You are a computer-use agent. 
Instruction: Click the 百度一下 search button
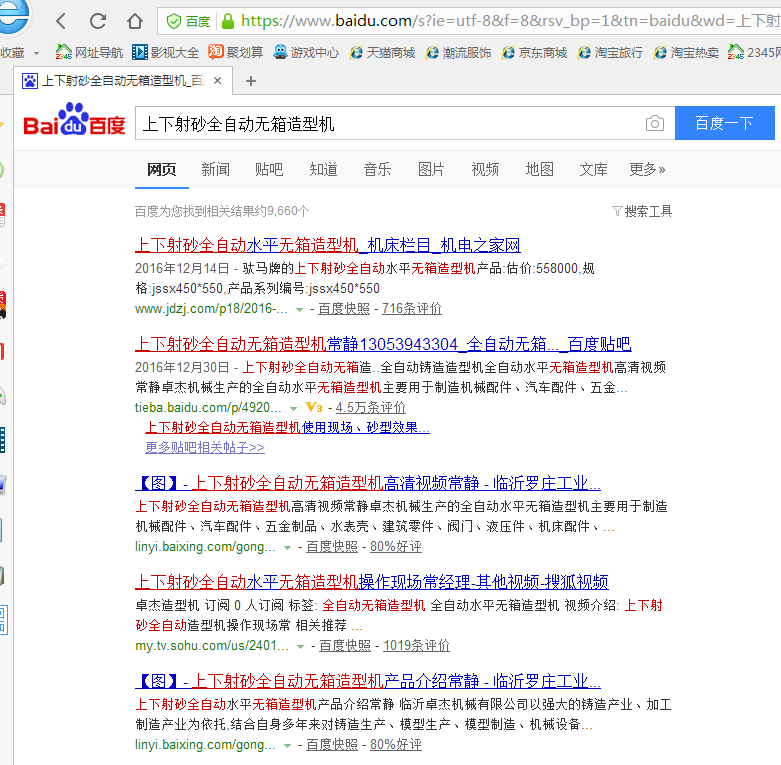coord(724,123)
